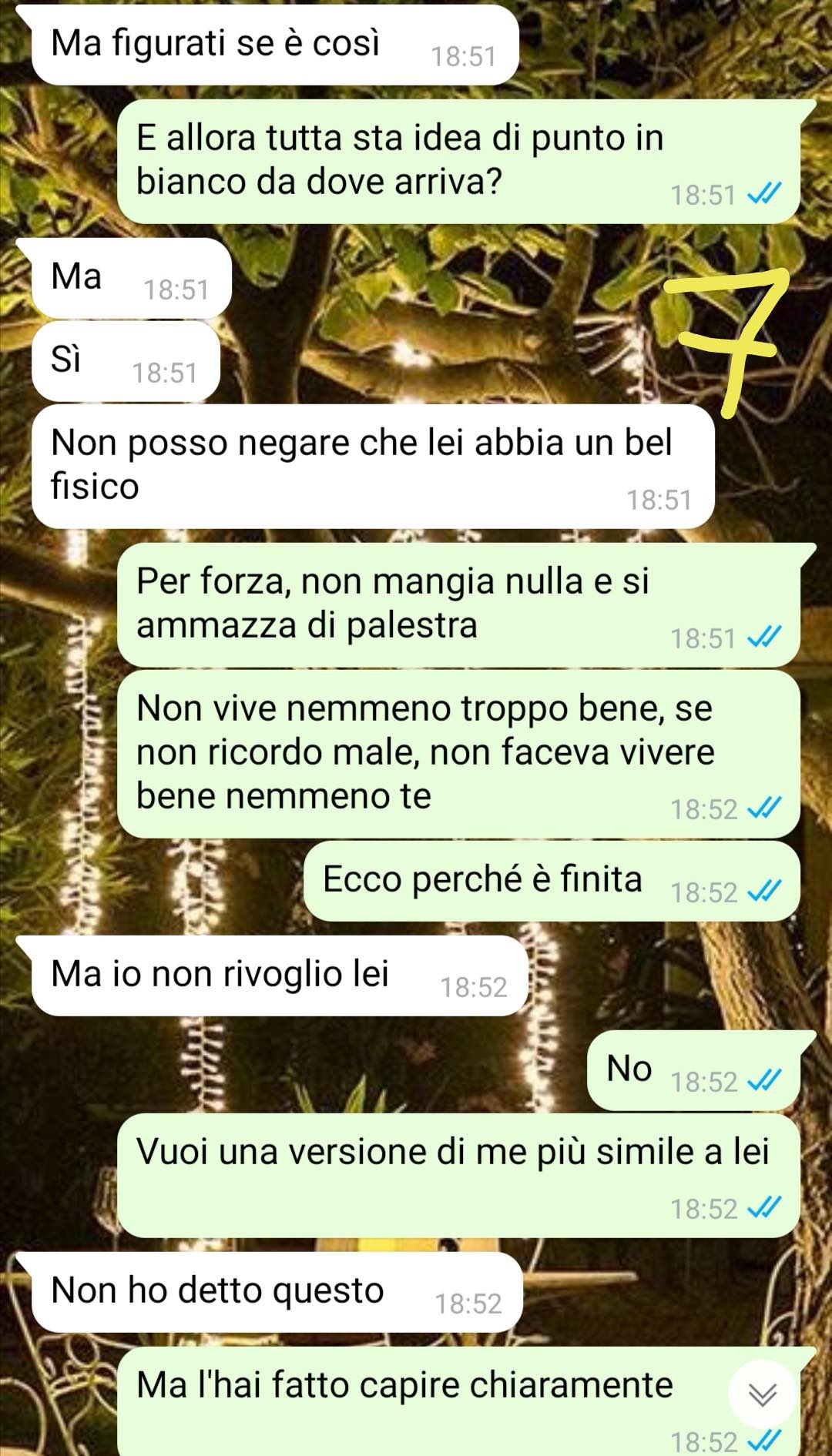832x1456 pixels.
Task: Select 'Vuoi una versione di me' message
Action: click(459, 1176)
